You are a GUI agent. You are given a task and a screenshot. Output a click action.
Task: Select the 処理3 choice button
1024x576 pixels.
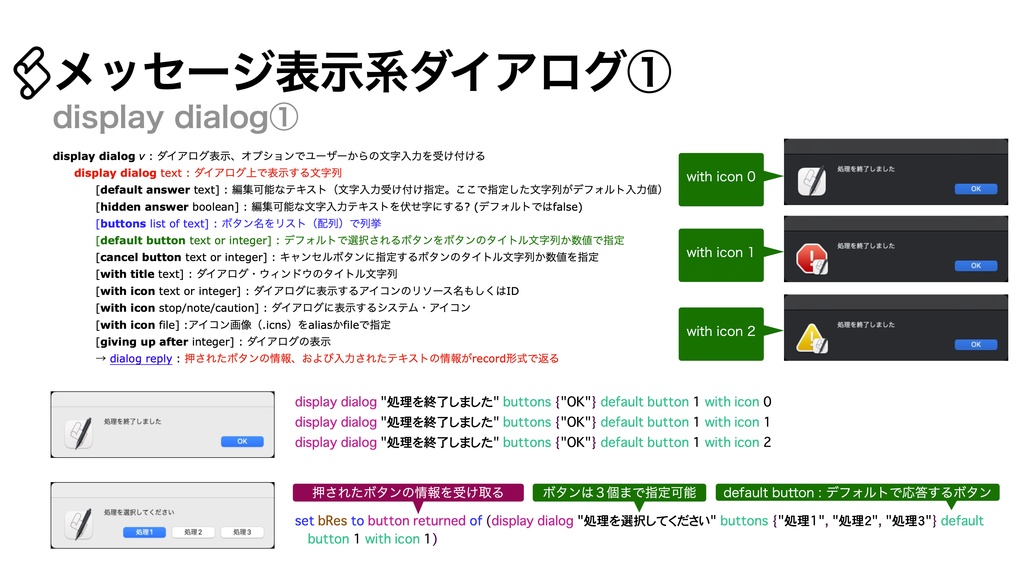[242, 531]
